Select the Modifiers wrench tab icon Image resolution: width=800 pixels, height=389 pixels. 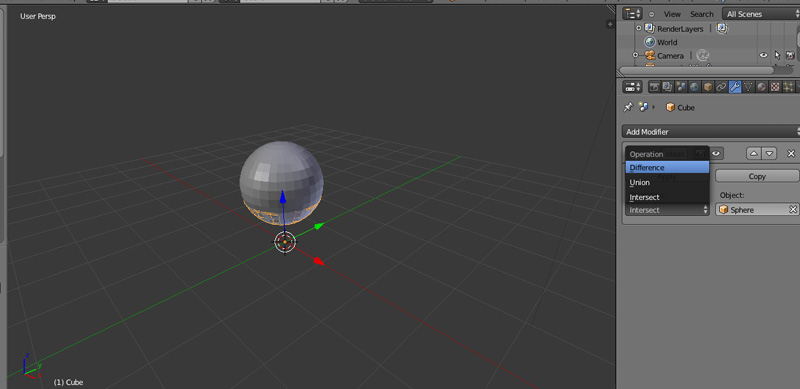click(x=735, y=87)
